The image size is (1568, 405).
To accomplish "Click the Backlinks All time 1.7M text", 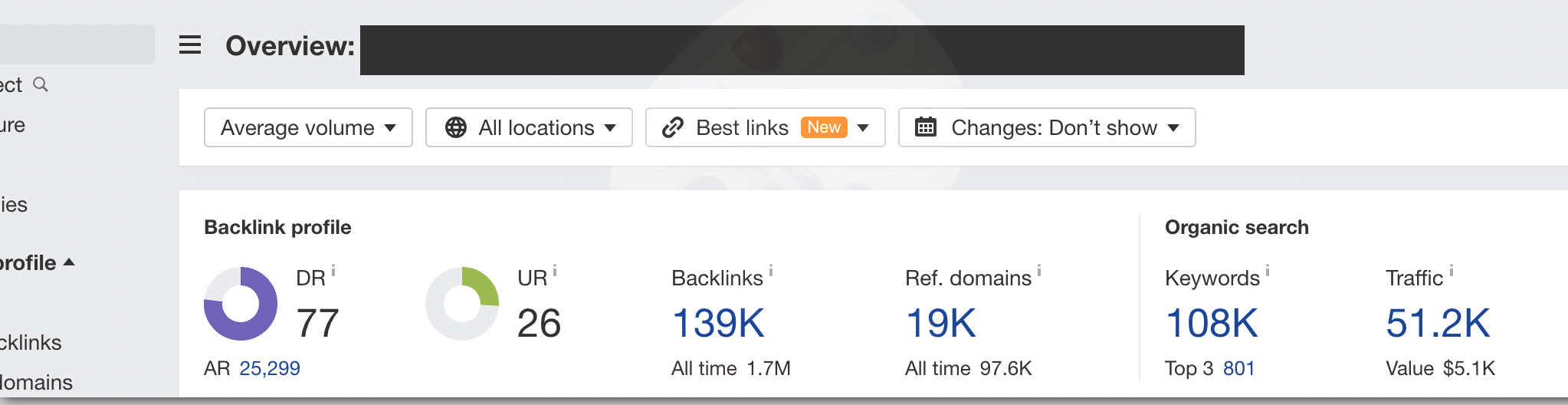I will pos(731,368).
